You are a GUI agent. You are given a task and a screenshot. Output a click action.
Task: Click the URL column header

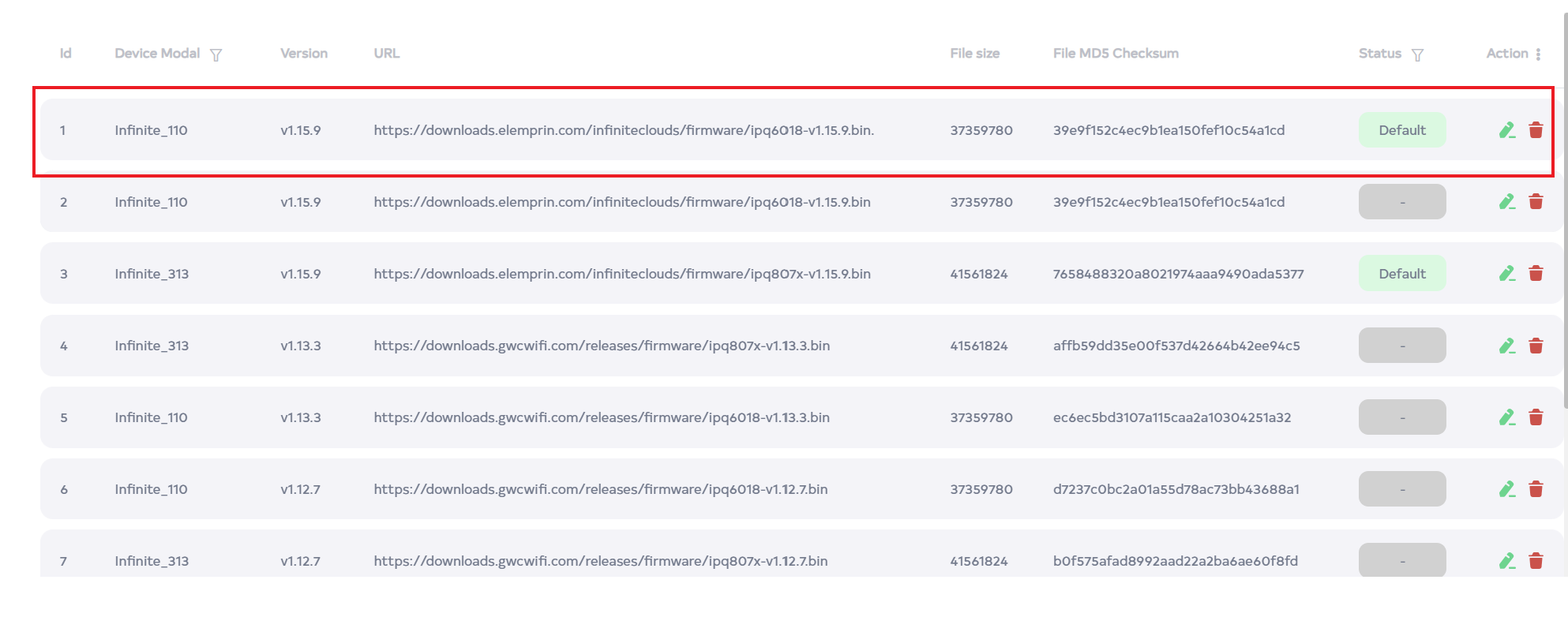pos(386,54)
